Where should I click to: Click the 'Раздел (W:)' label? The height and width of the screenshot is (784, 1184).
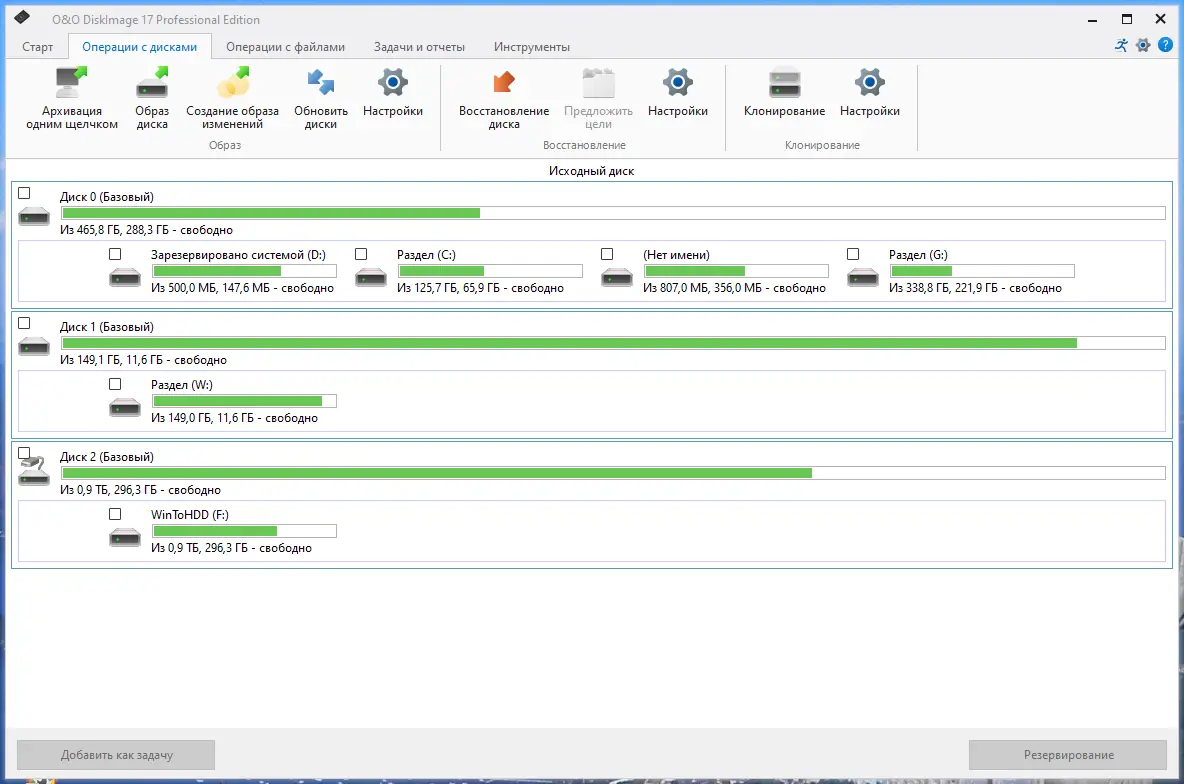click(x=181, y=384)
